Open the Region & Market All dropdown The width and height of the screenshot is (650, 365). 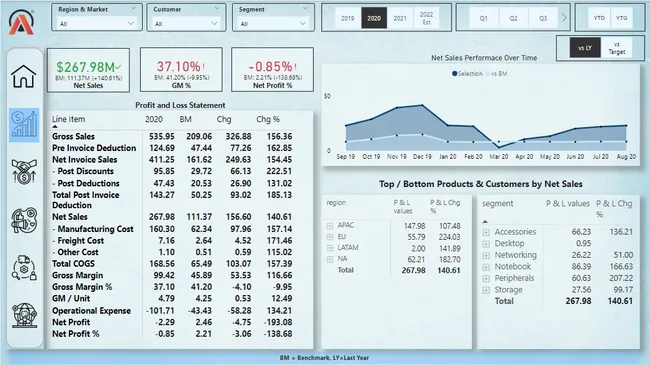coord(97,24)
